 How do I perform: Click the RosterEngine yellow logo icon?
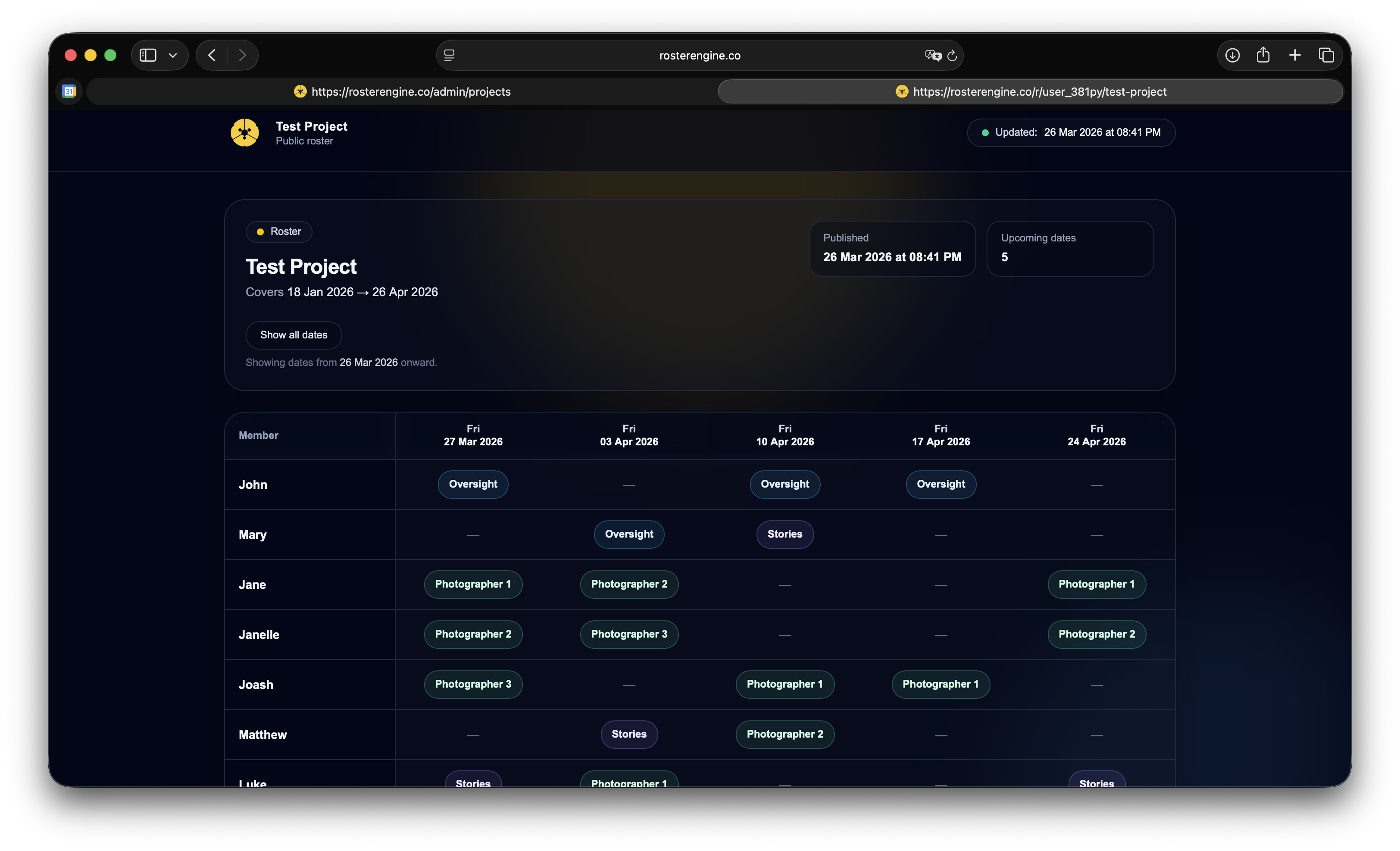(x=244, y=132)
